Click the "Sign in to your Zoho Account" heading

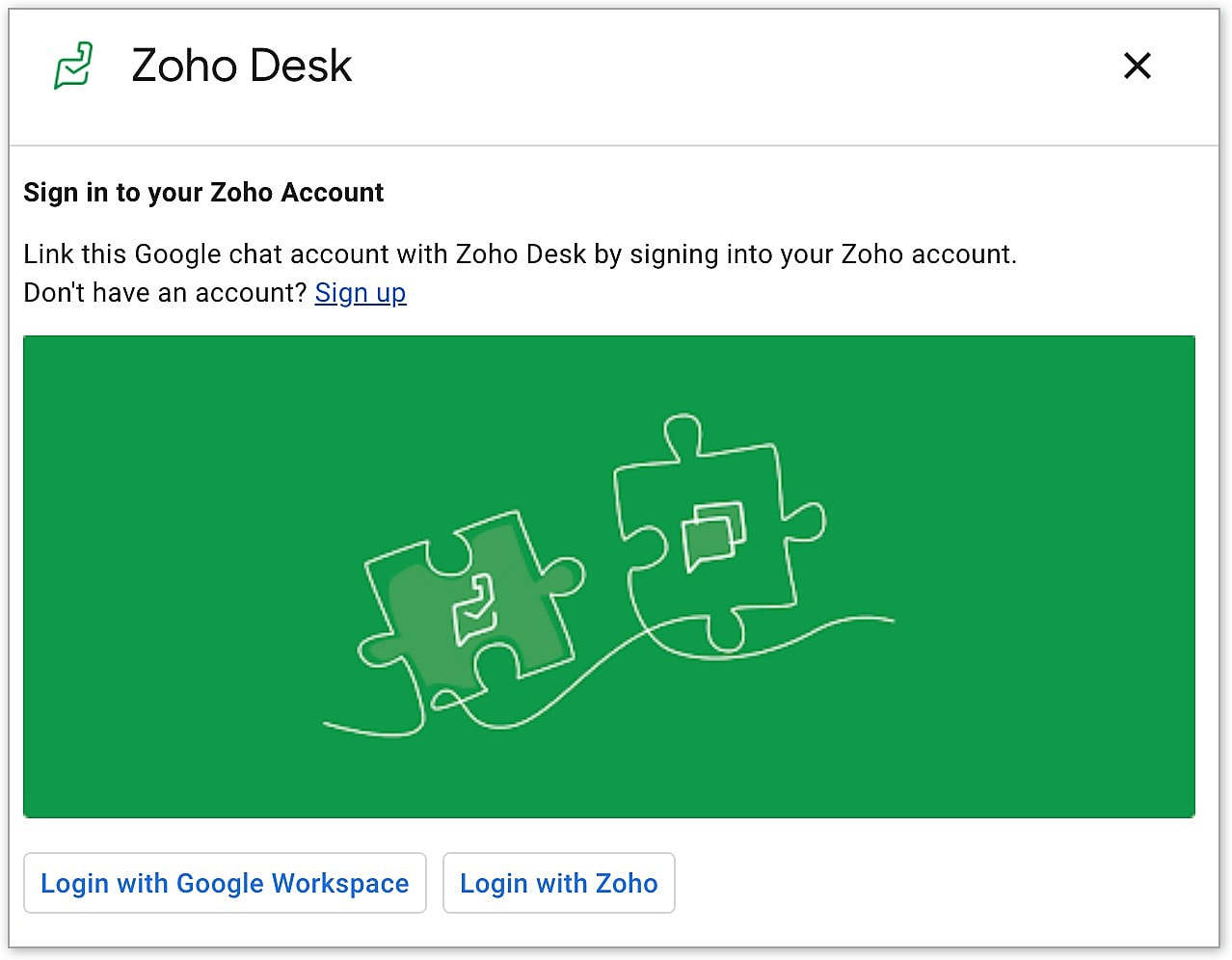pyautogui.click(x=203, y=193)
